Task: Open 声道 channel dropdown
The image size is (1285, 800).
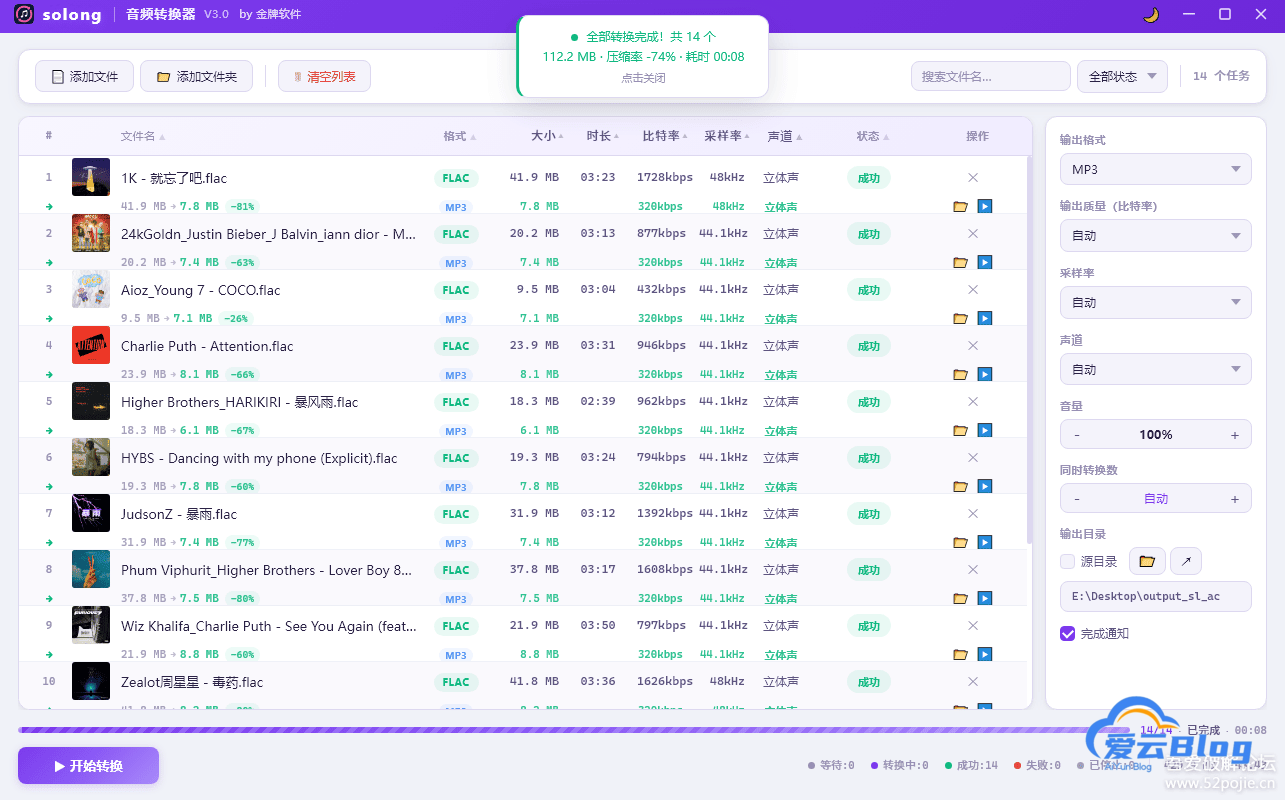Action: (1155, 369)
